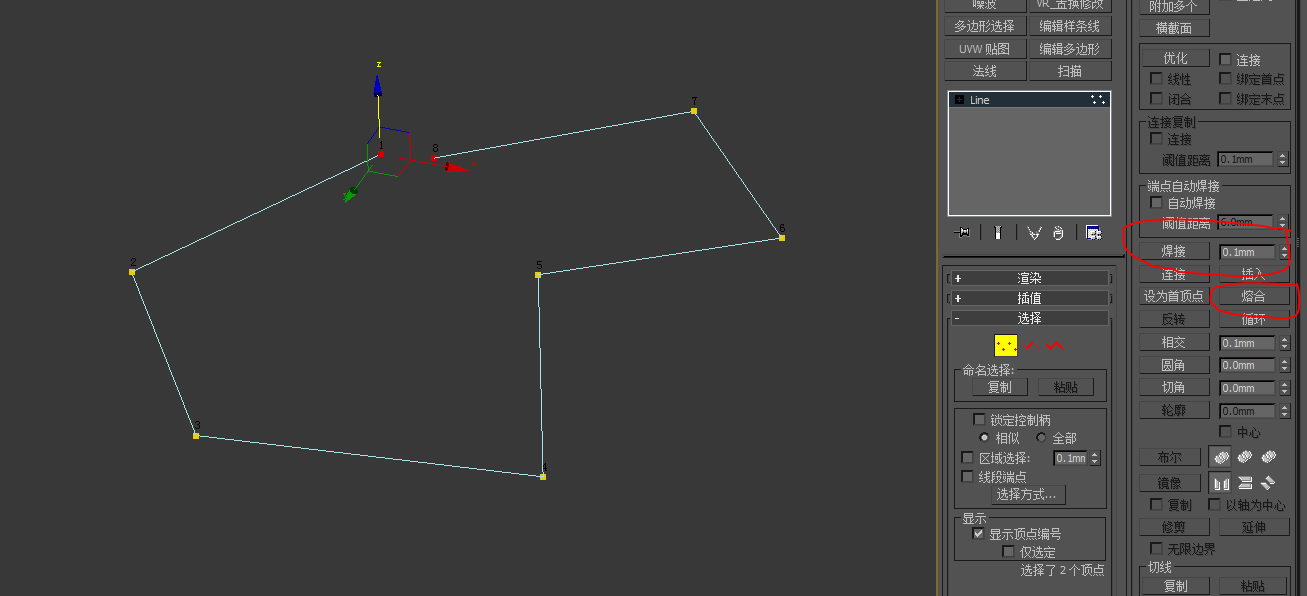Viewport: 1307px width, 596px height.
Task: Choose Boolean Subtraction icon
Action: [1245, 456]
